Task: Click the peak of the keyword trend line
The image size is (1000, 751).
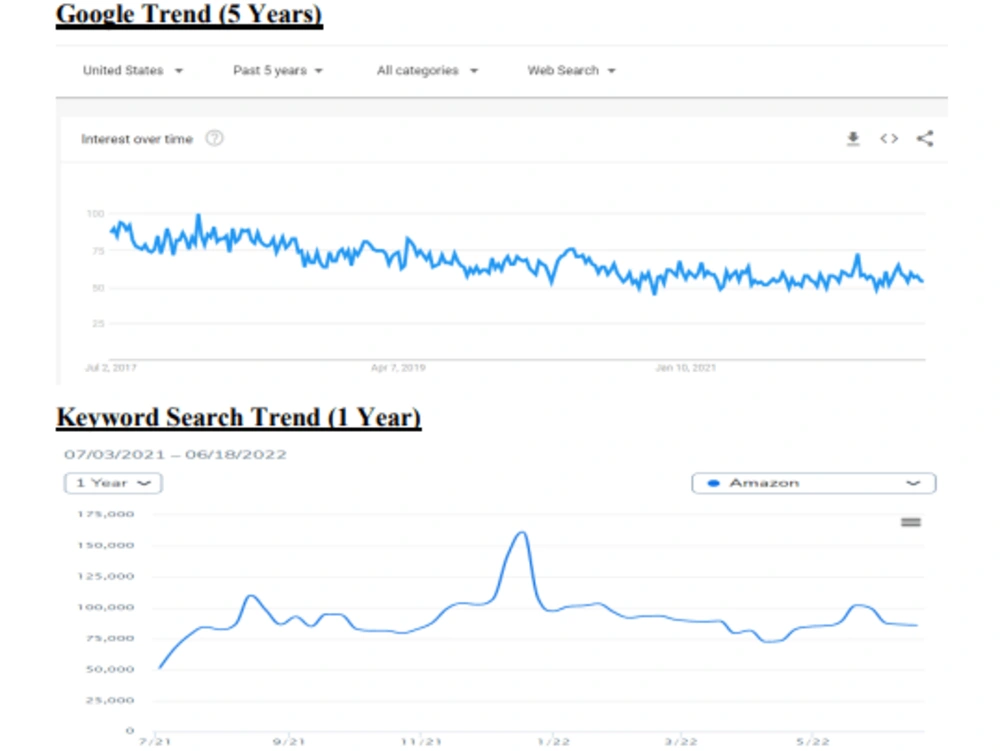Action: pyautogui.click(x=522, y=532)
